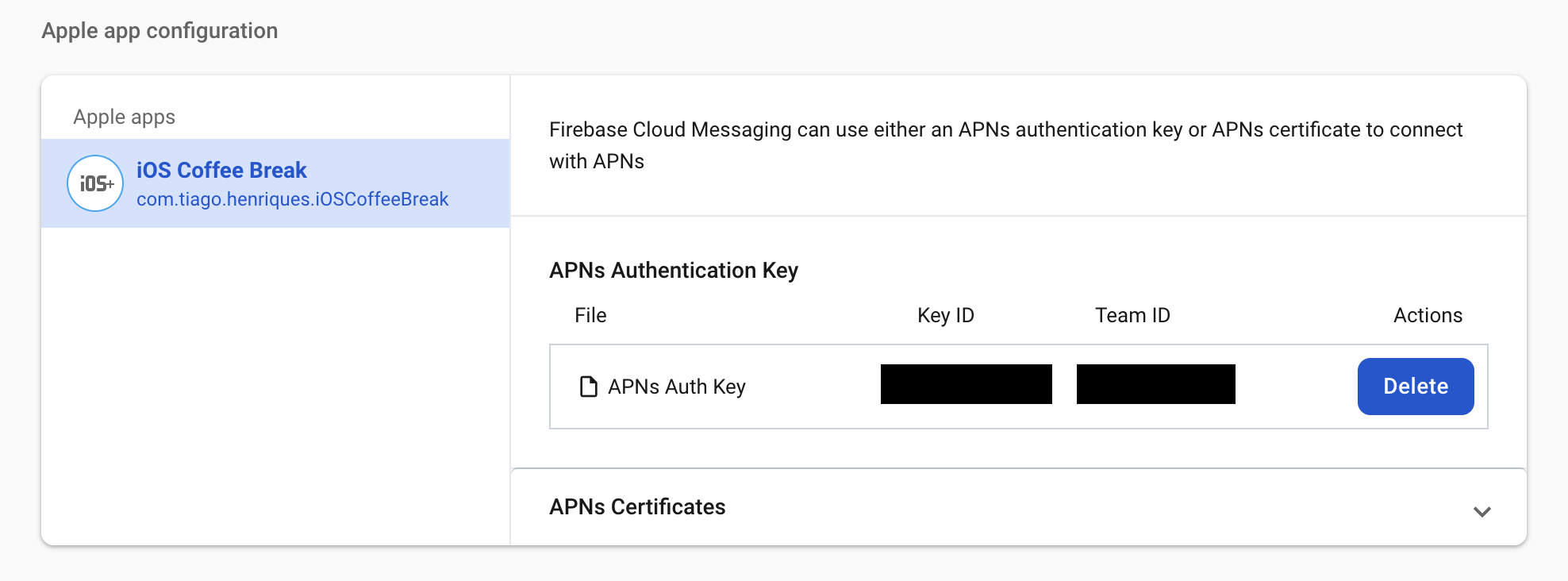
Task: Click the redacted Key ID value
Action: pyautogui.click(x=966, y=384)
